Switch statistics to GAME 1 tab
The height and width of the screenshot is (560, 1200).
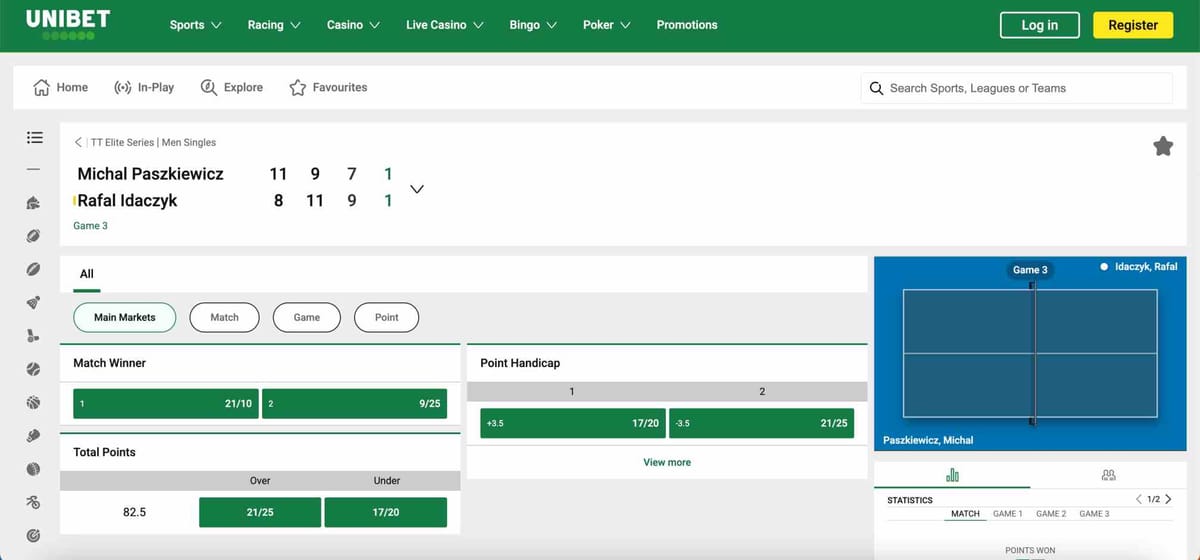pos(1007,514)
